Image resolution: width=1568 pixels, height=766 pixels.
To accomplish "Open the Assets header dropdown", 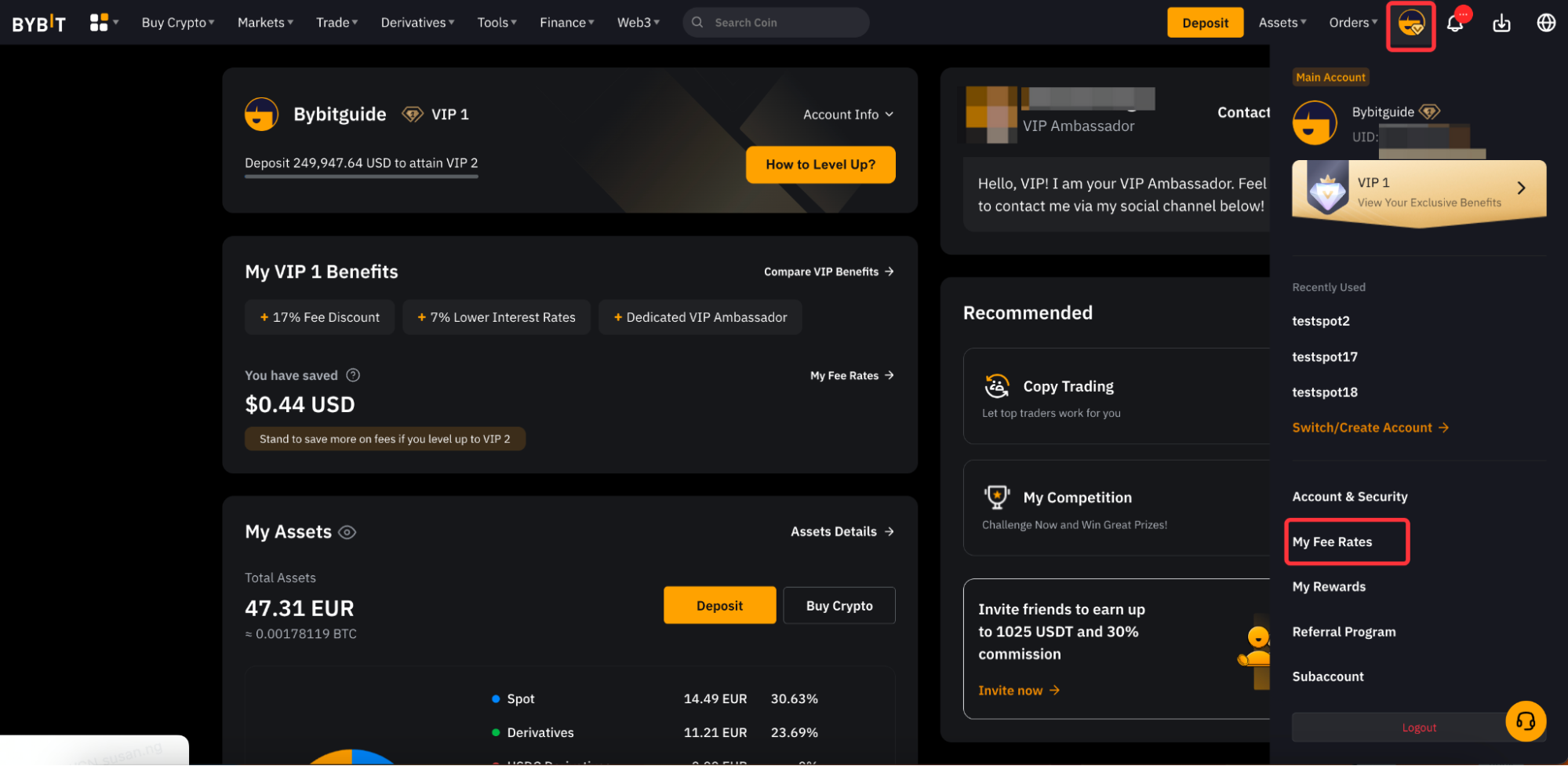I will tap(1282, 23).
